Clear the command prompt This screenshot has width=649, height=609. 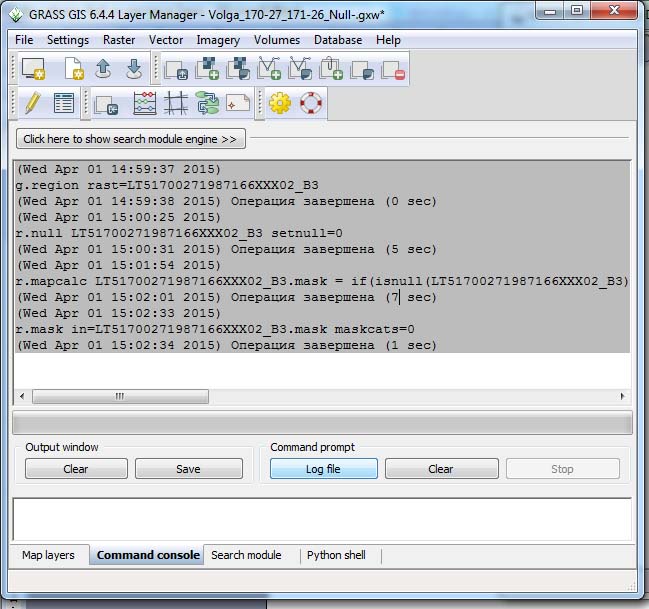tap(441, 469)
